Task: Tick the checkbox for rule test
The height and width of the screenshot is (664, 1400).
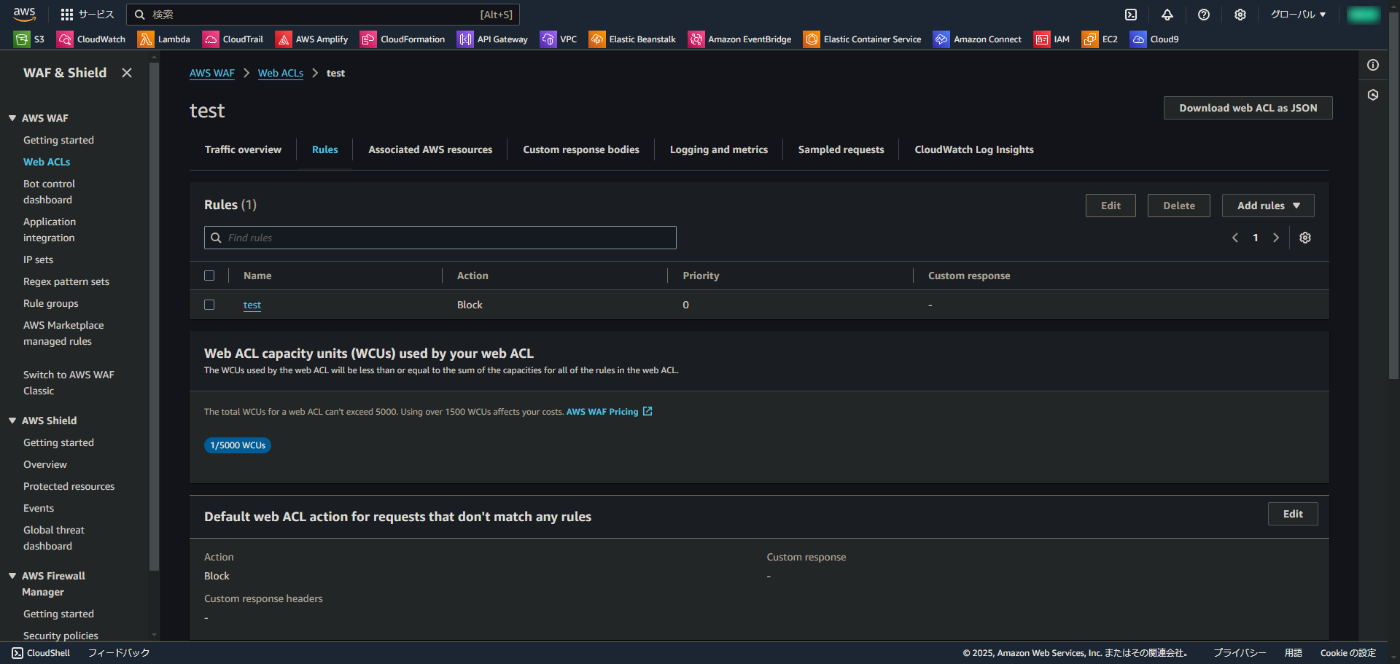Action: [209, 304]
